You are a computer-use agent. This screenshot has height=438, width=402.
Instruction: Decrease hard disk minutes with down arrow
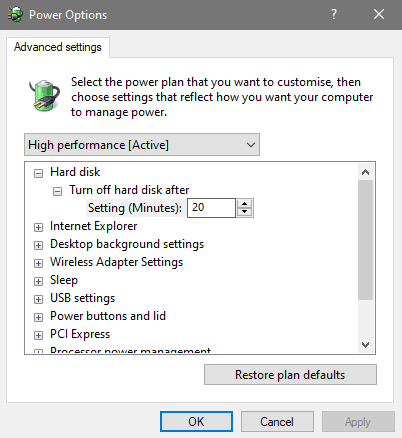click(x=245, y=212)
